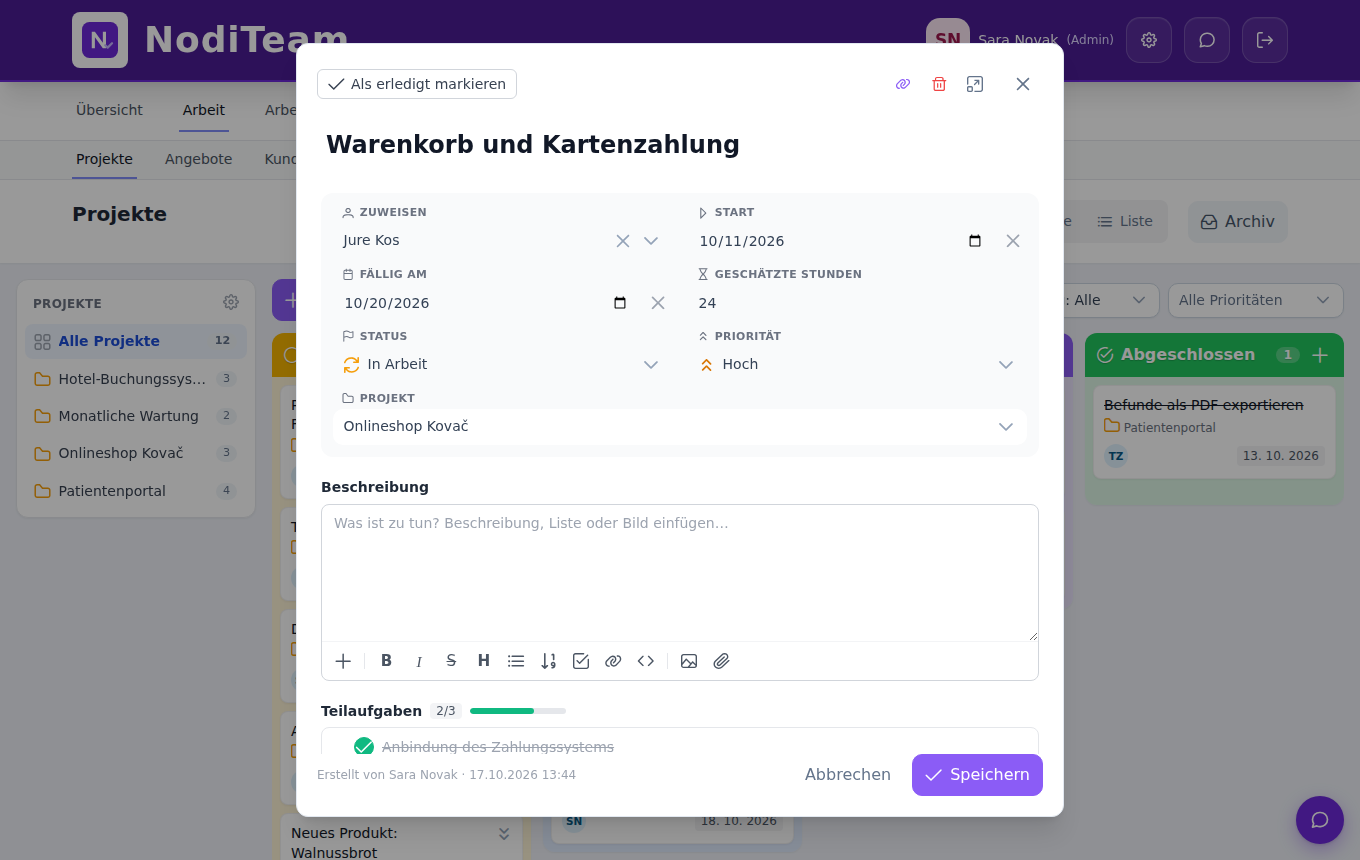Open the Angebote subtab
The height and width of the screenshot is (860, 1360).
[x=199, y=159]
